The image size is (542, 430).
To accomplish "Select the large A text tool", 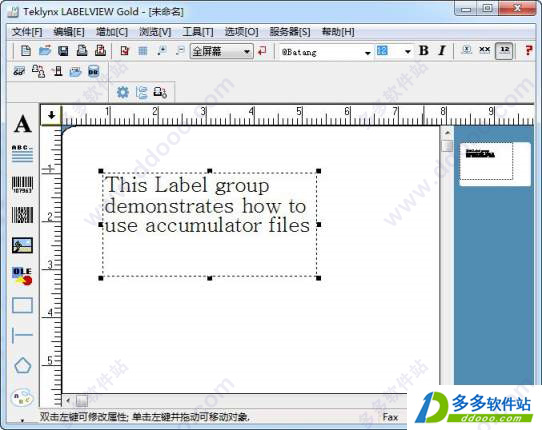I will [23, 124].
